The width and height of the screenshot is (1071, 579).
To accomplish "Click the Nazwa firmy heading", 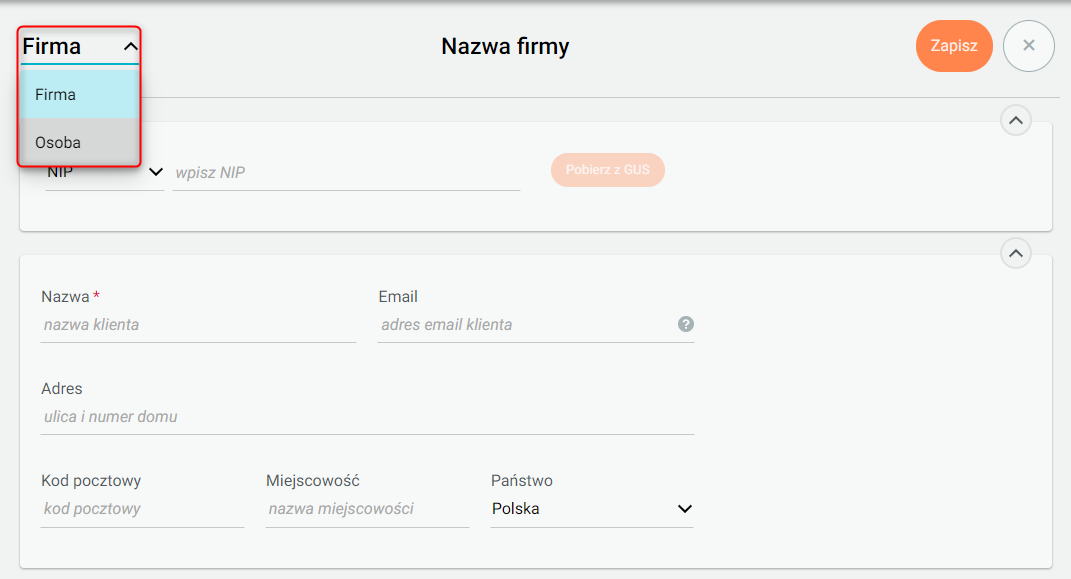I will (x=505, y=46).
